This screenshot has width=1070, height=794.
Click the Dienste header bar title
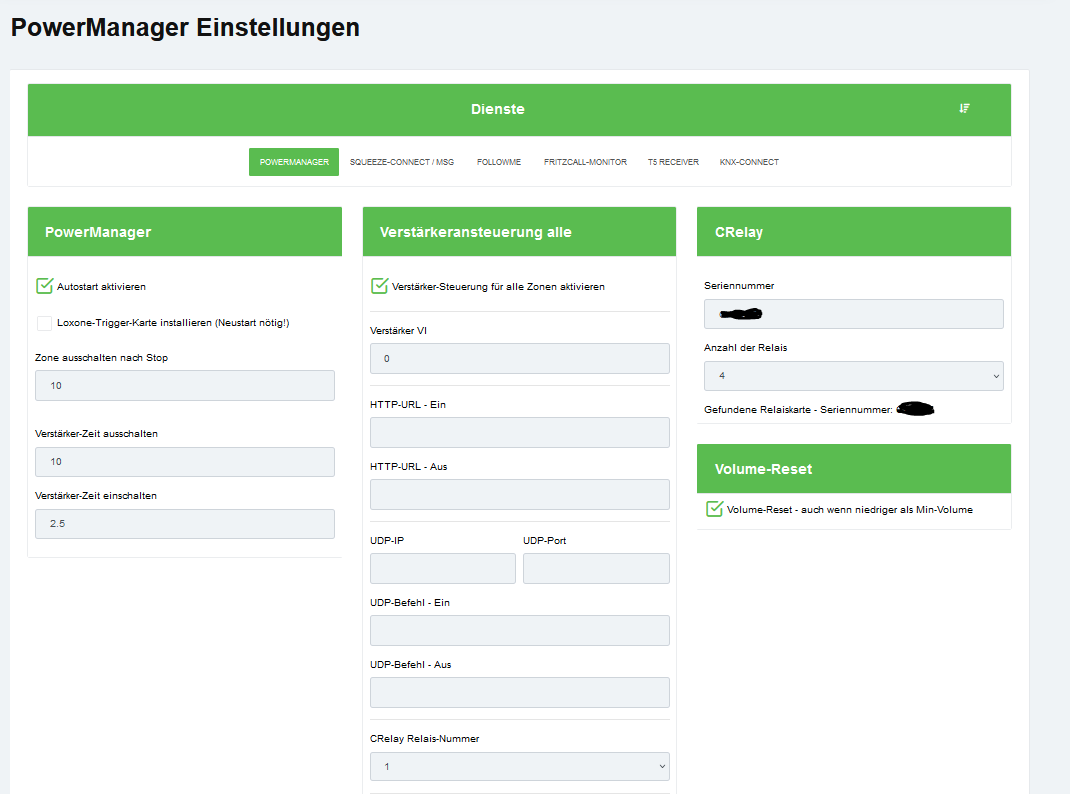pos(497,109)
